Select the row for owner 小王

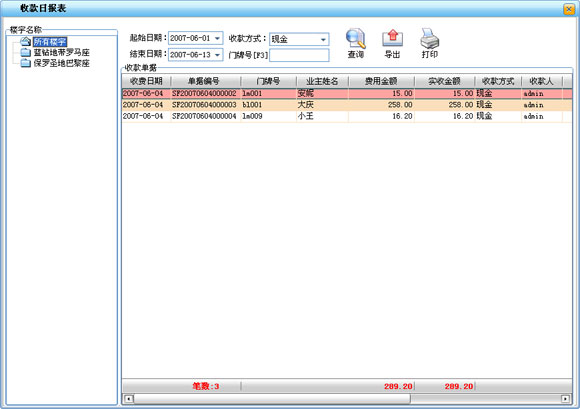[x=347, y=116]
